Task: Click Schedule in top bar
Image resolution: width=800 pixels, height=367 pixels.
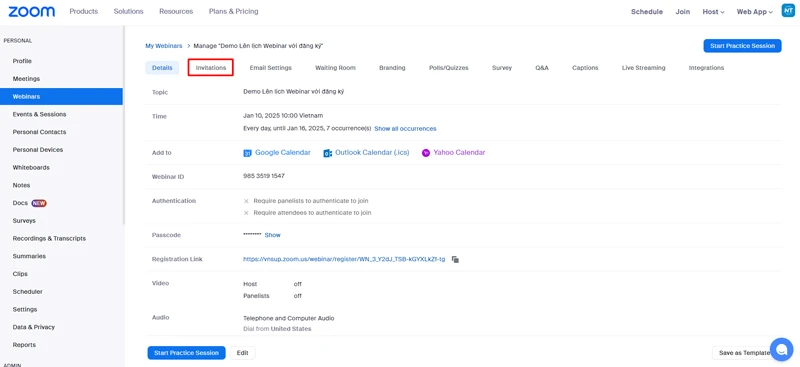Action: click(x=646, y=12)
